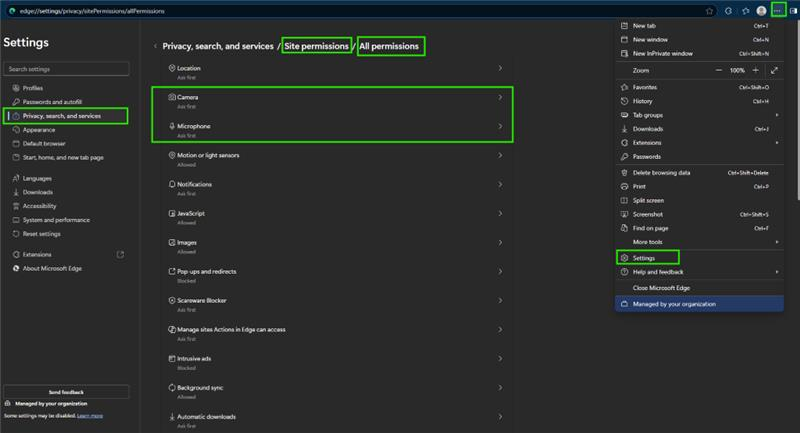Image resolution: width=800 pixels, height=433 pixels.
Task: Click the Search settings input field
Action: pos(66,69)
